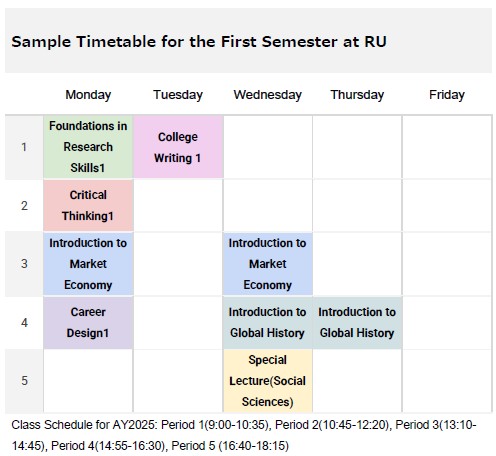
Task: Click the empty Friday period 1 cell
Action: coord(447,147)
